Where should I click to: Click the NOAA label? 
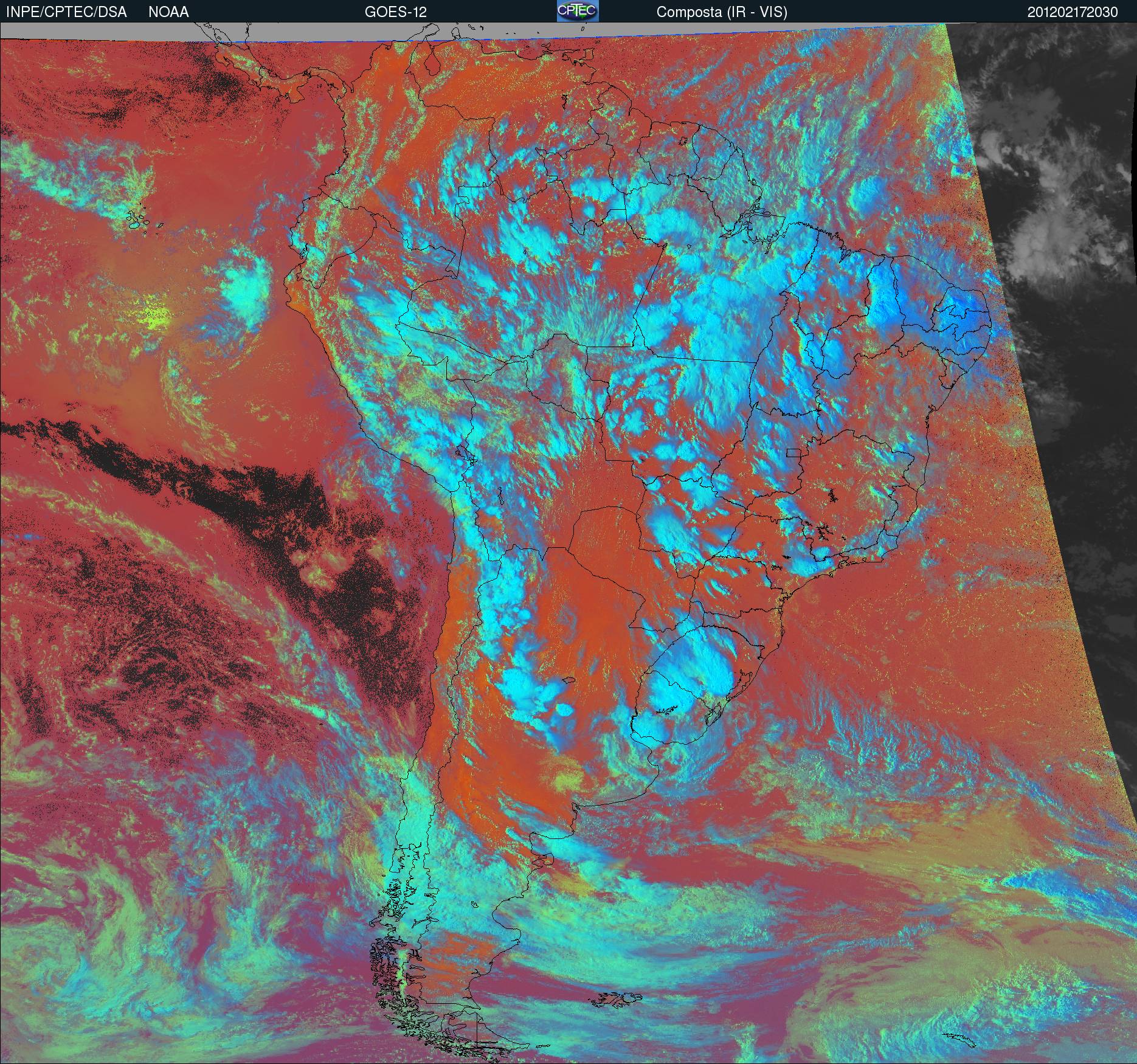[168, 12]
